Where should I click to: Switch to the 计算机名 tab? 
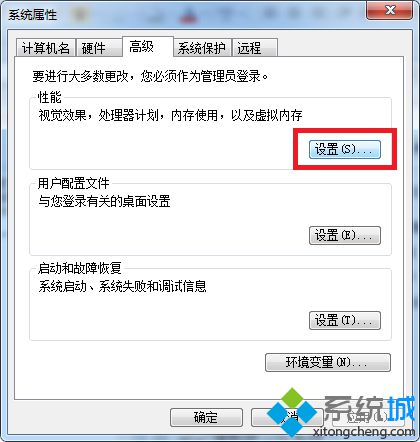tap(45, 48)
